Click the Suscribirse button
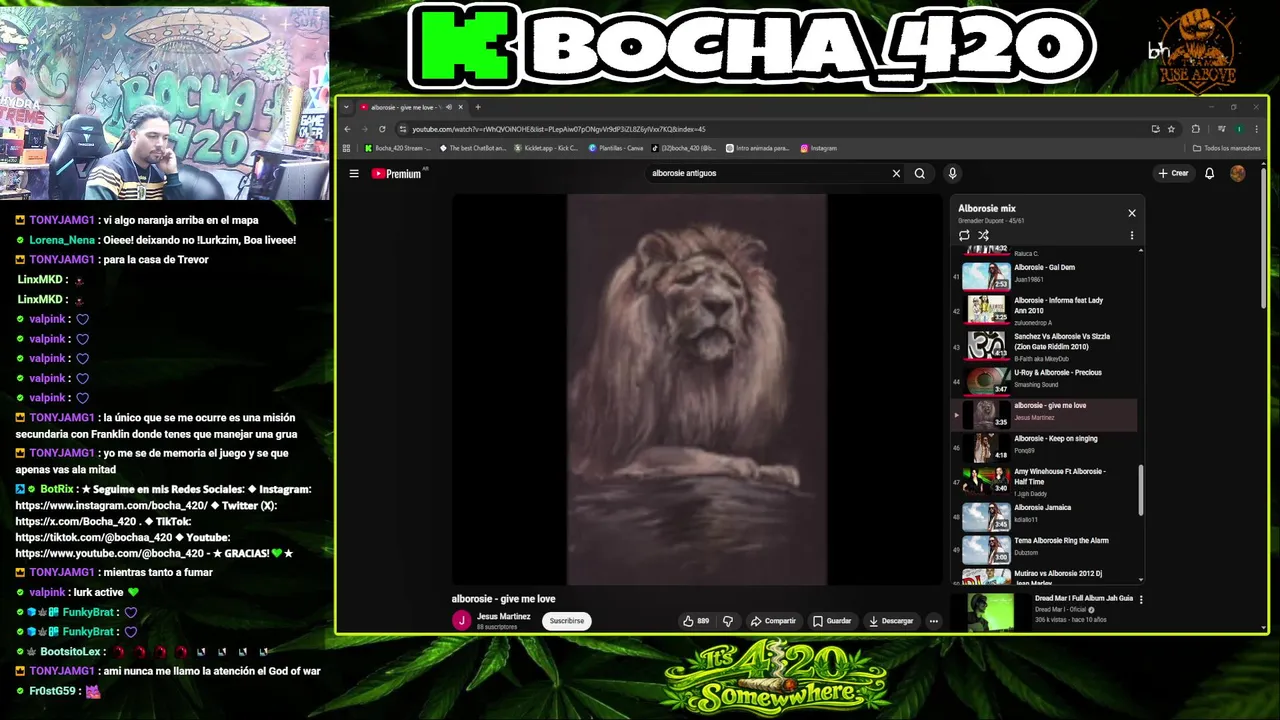 [x=567, y=621]
